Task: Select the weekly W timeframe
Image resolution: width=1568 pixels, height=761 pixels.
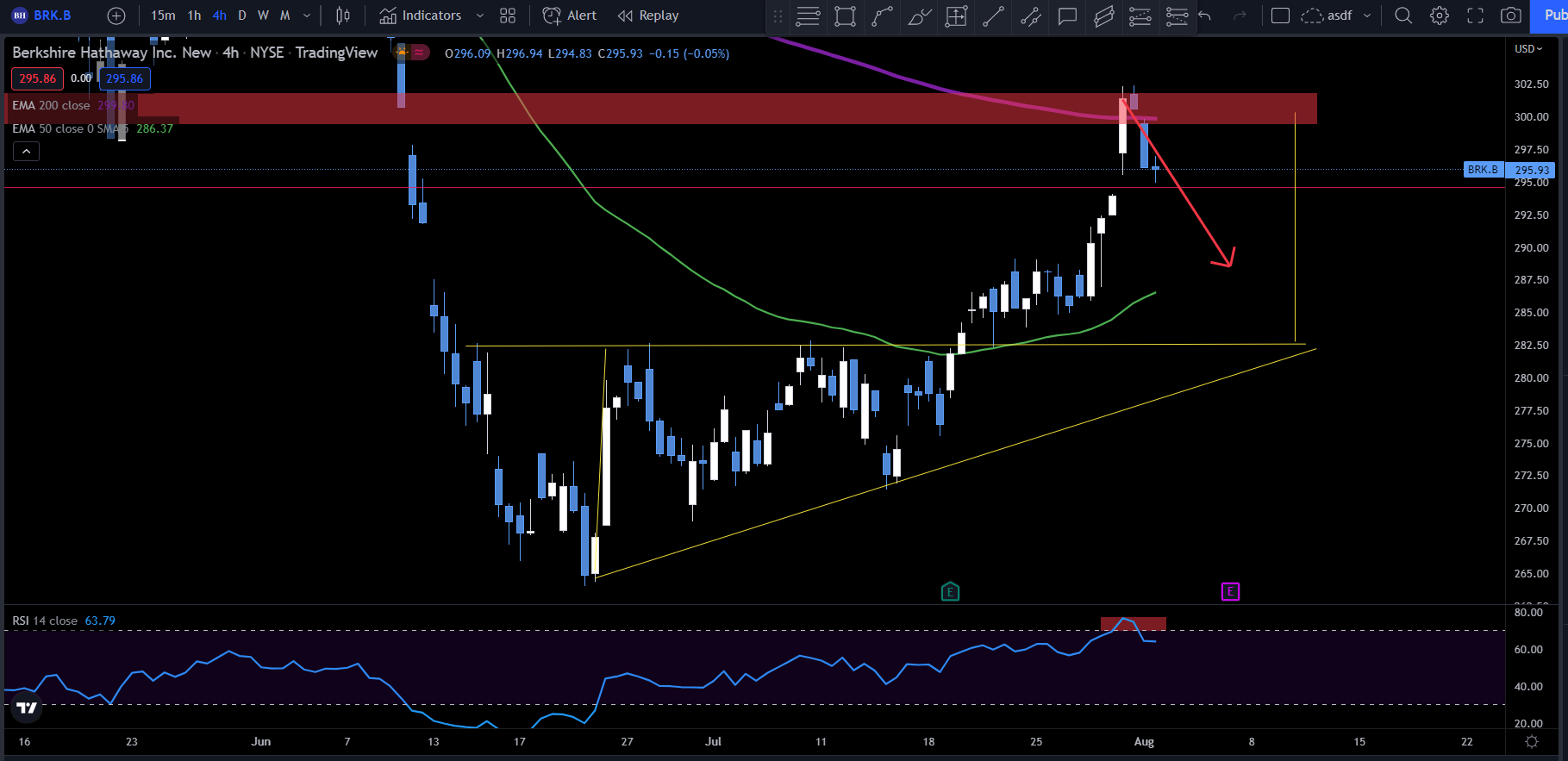Action: coord(263,16)
